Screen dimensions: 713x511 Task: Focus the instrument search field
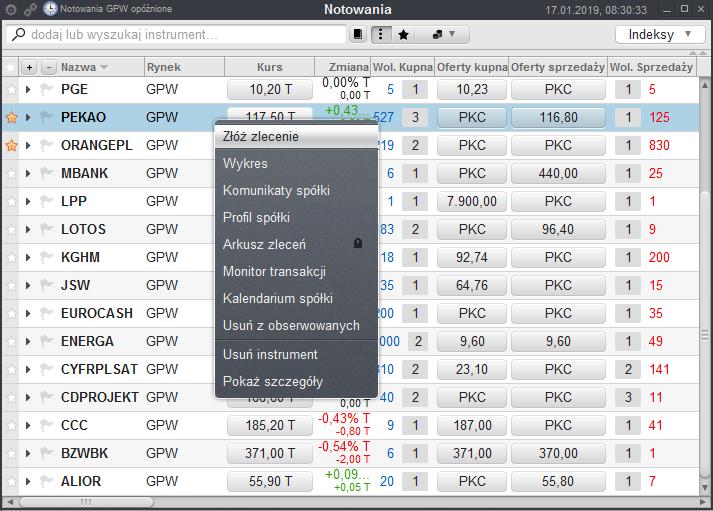point(177,35)
